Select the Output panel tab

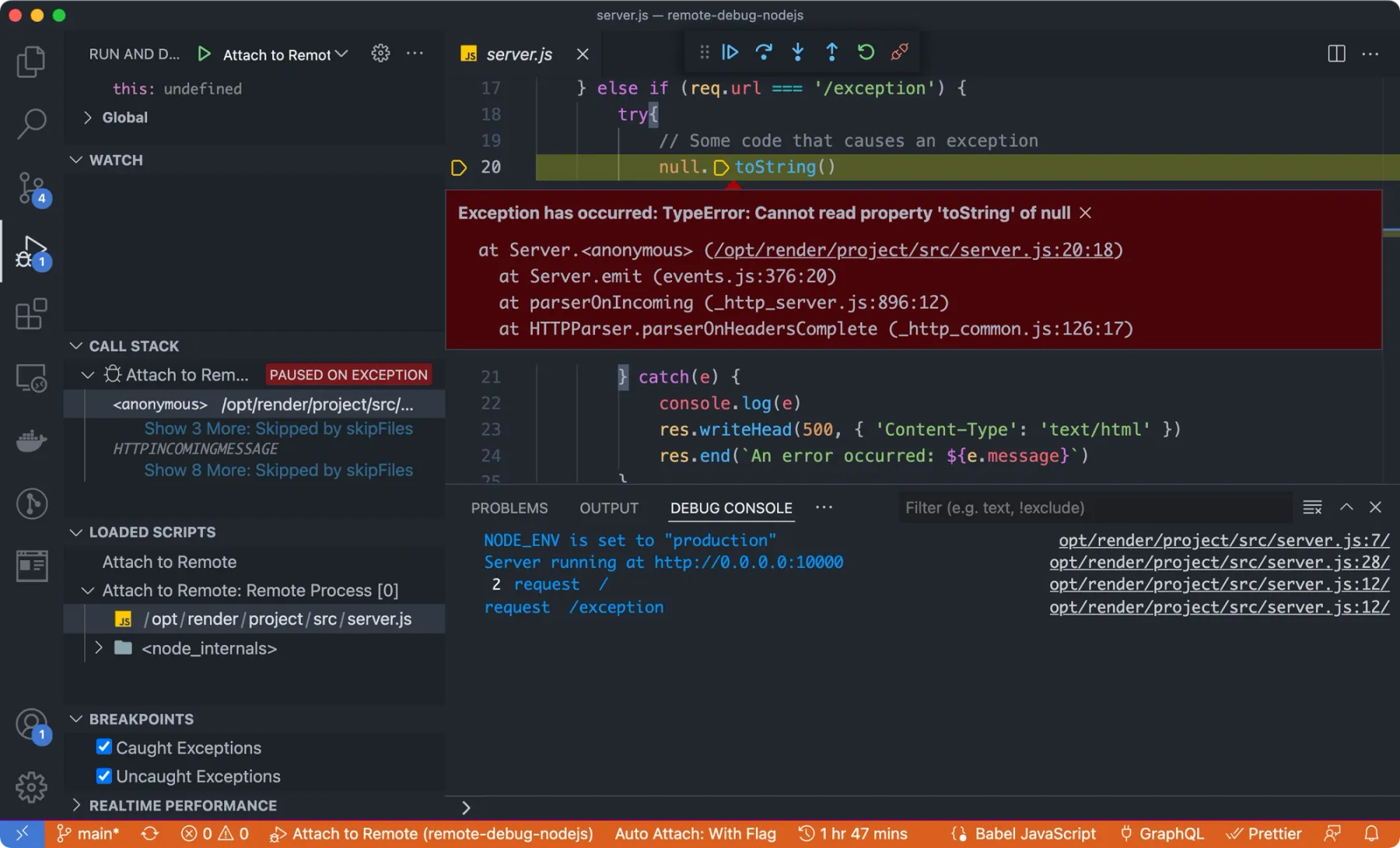coord(608,507)
